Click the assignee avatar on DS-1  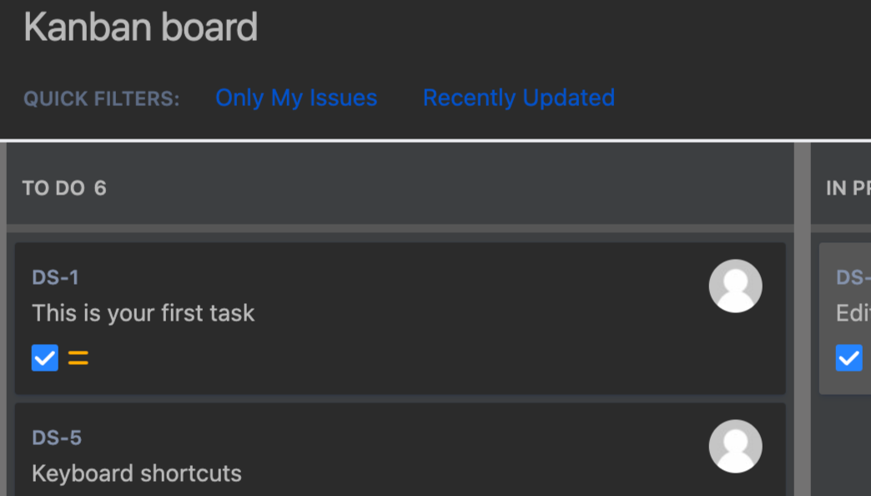coord(735,286)
